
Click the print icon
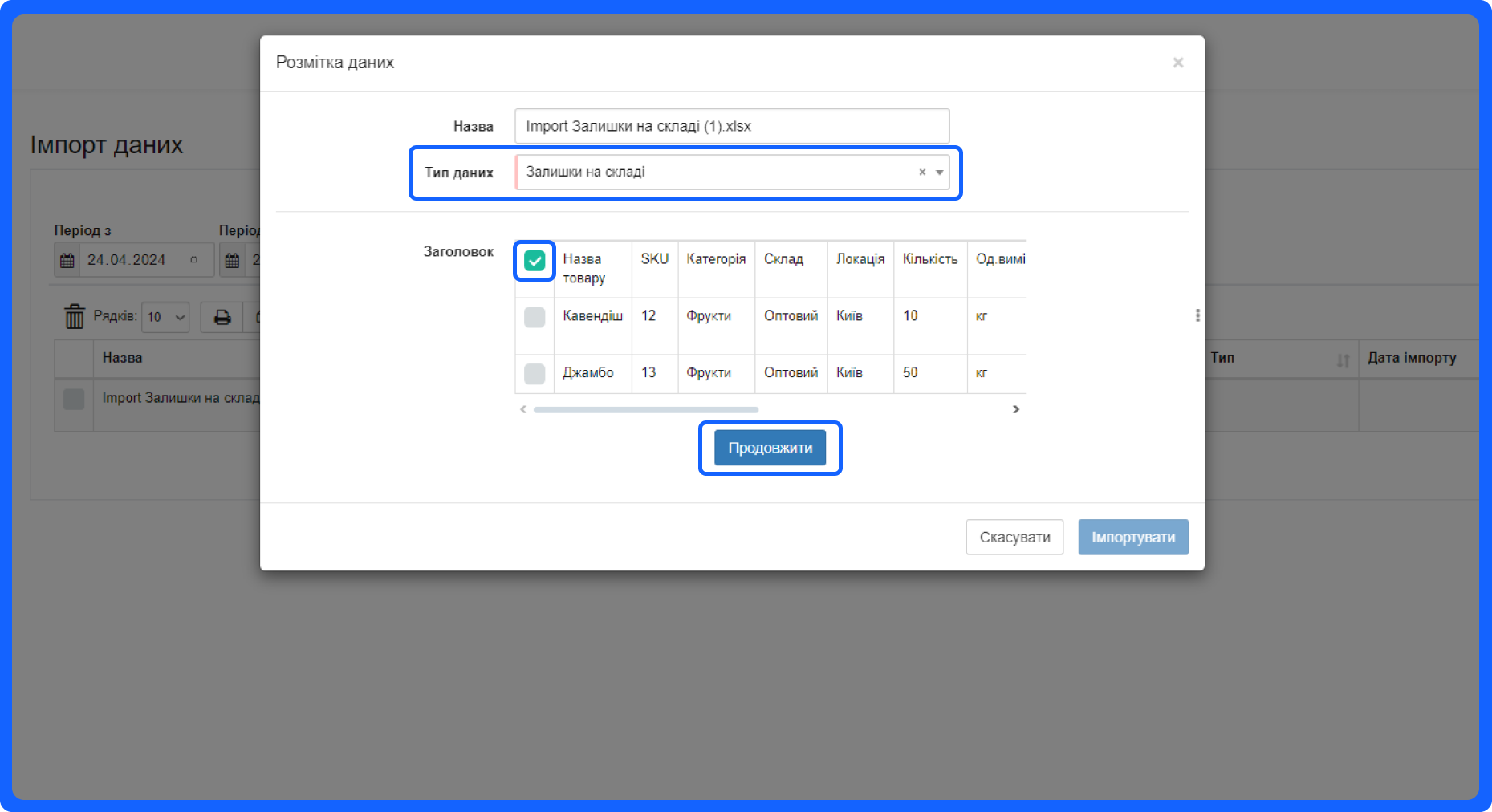pyautogui.click(x=222, y=317)
